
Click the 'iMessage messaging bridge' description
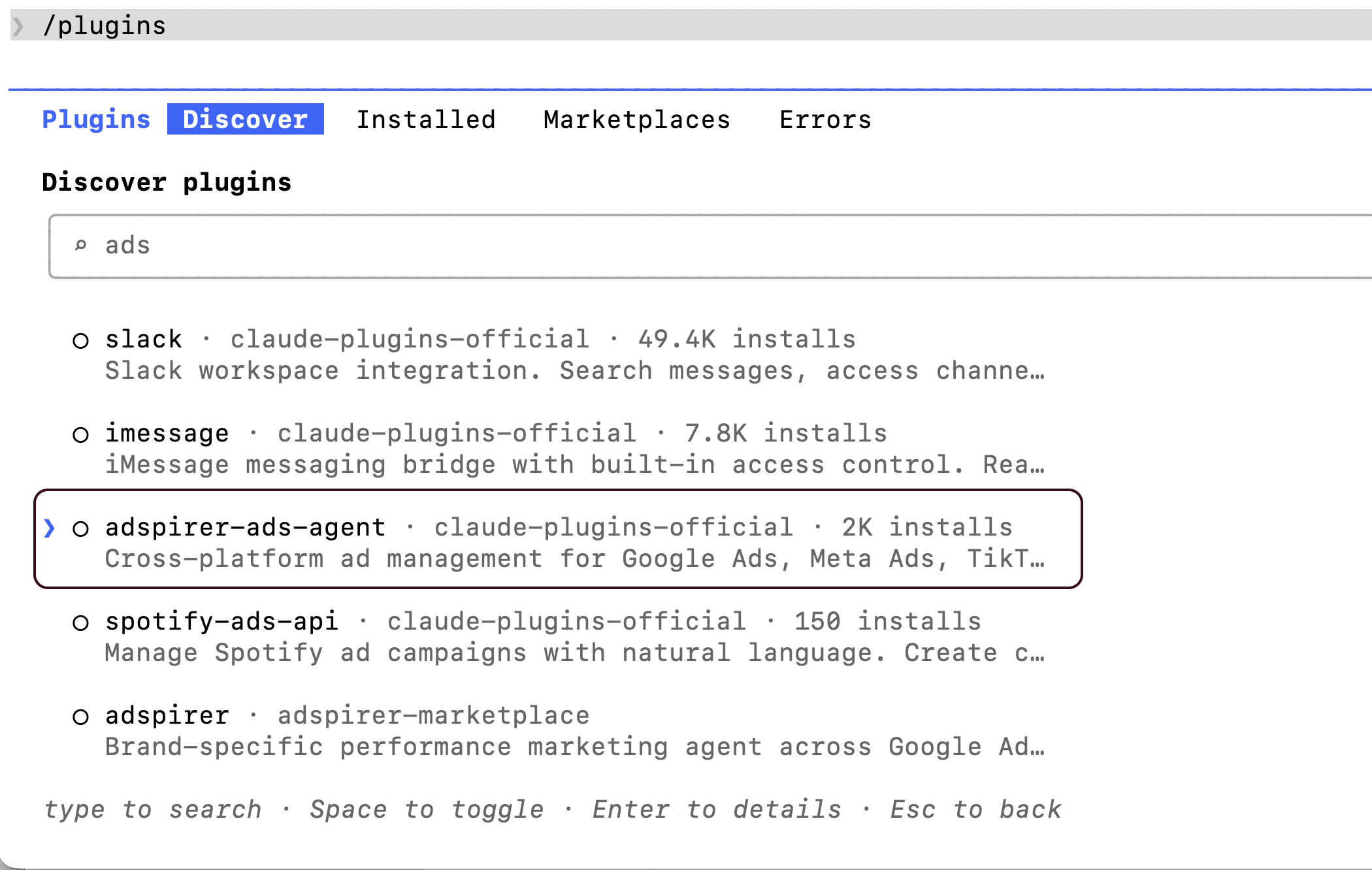click(575, 464)
